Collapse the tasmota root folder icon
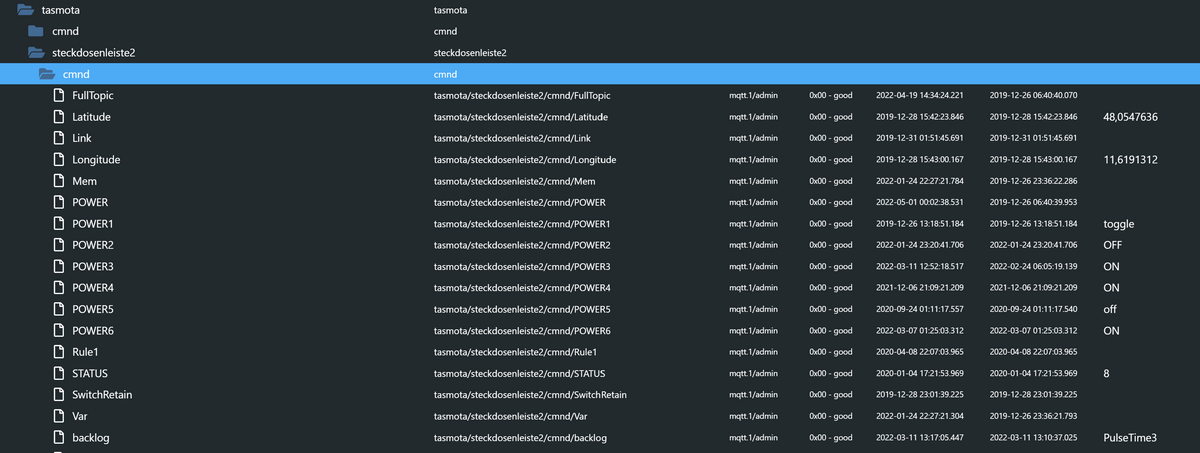Viewport: 1200px width, 453px height. [x=26, y=9]
